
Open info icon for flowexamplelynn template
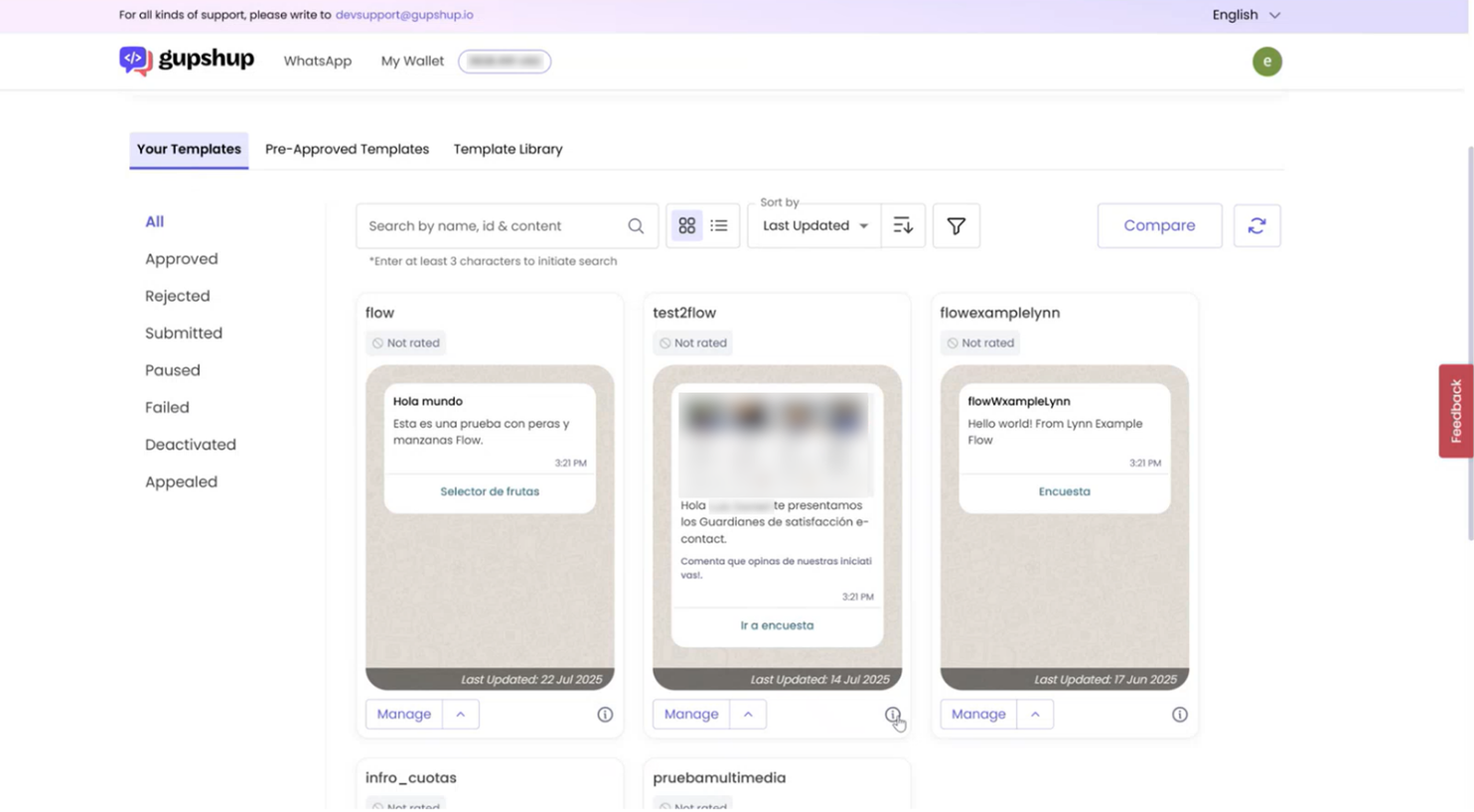tap(1179, 715)
